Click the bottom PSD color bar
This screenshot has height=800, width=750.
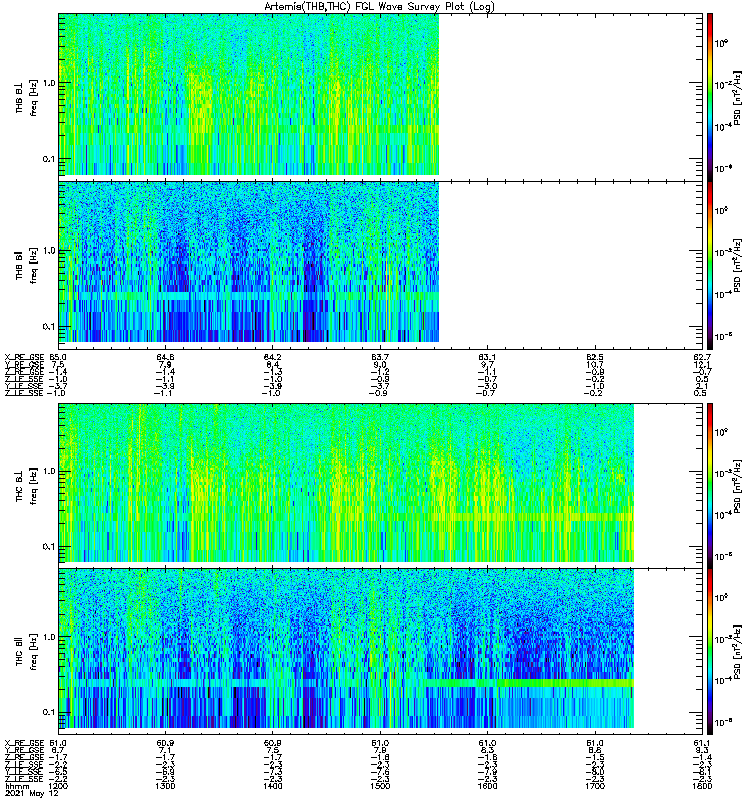710,652
